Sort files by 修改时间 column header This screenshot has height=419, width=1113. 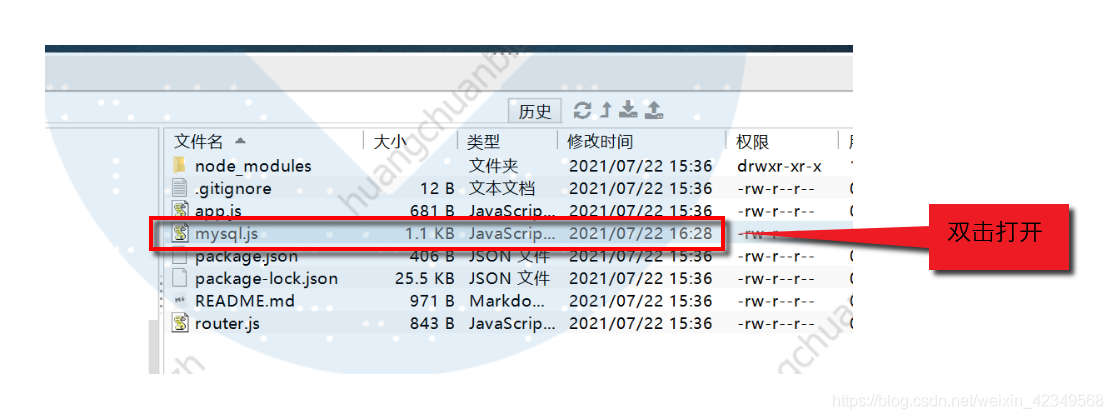pos(600,142)
